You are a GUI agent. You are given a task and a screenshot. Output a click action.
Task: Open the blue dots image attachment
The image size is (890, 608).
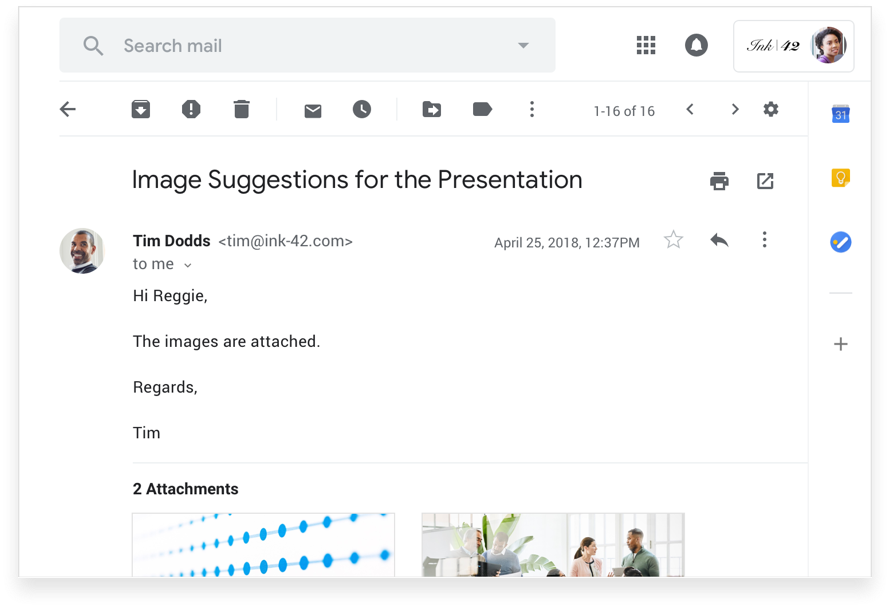(x=263, y=545)
